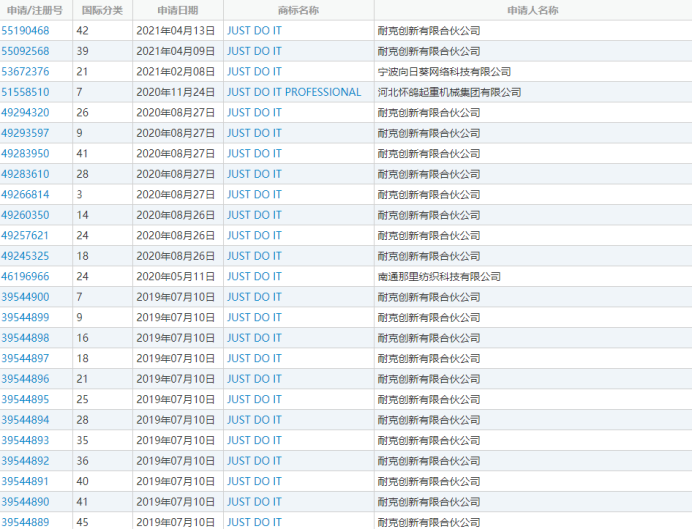Select class 36 in row 39544892
The width and height of the screenshot is (692, 529).
(x=83, y=461)
